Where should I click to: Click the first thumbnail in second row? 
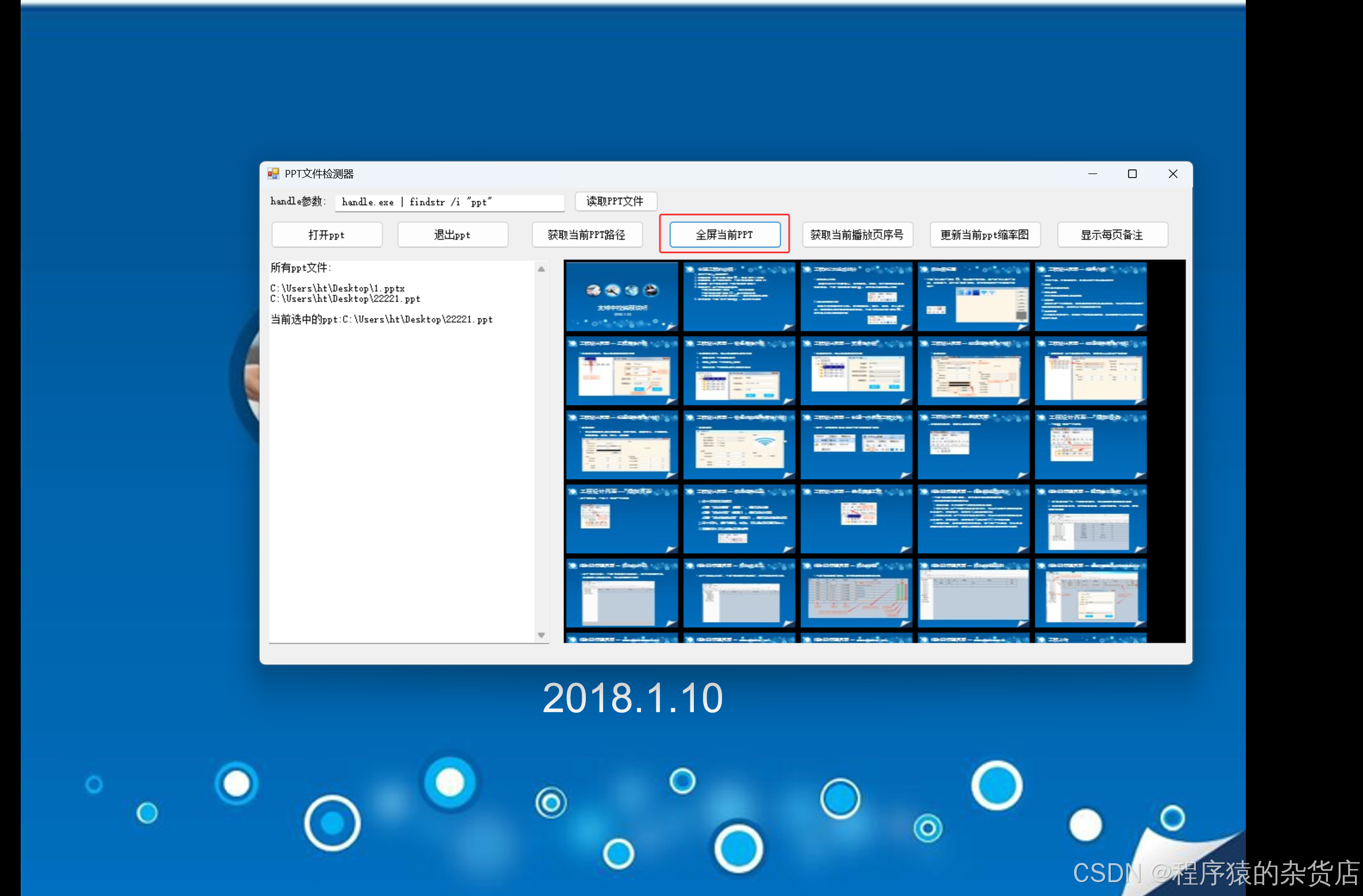[622, 371]
